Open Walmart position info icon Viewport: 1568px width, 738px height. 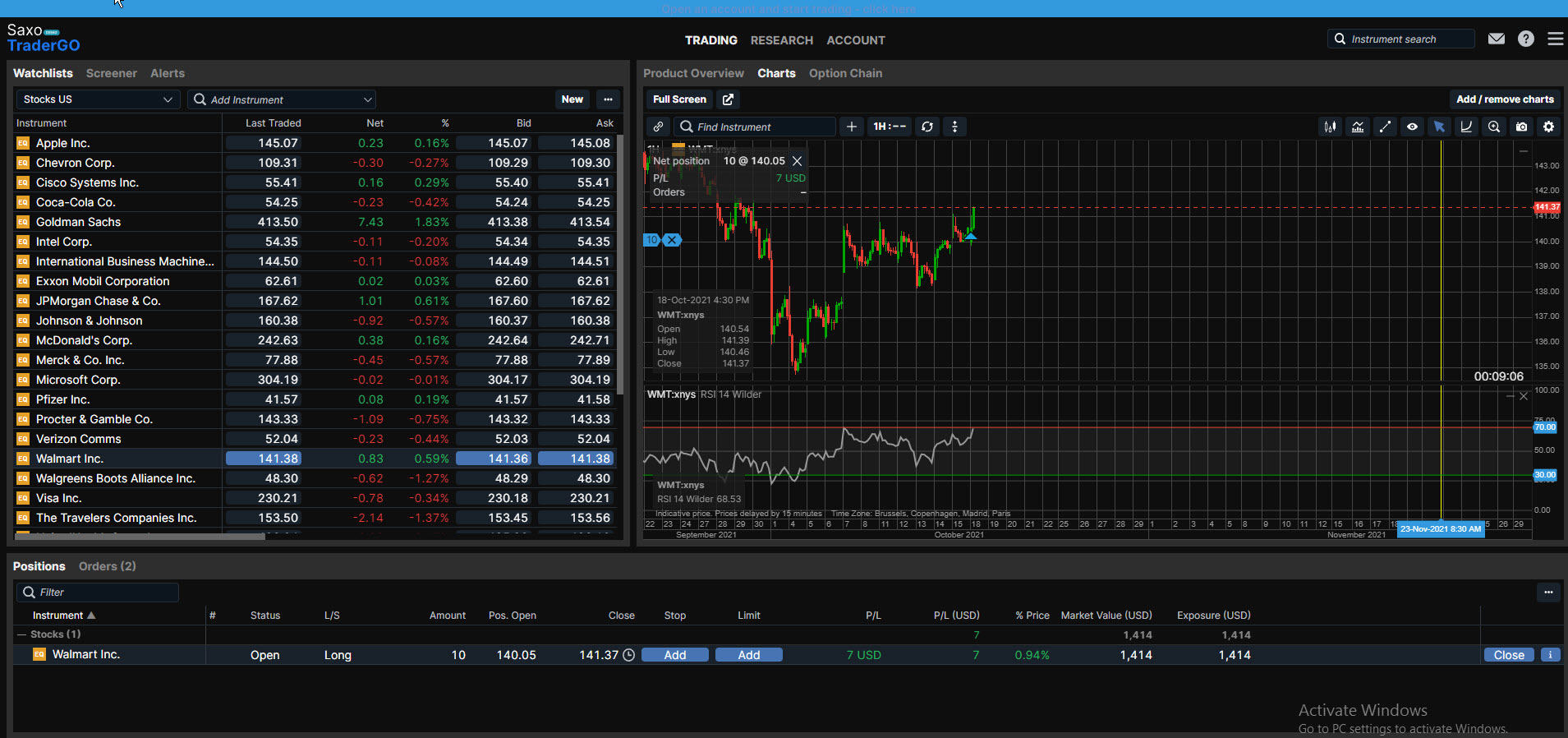(x=1551, y=655)
